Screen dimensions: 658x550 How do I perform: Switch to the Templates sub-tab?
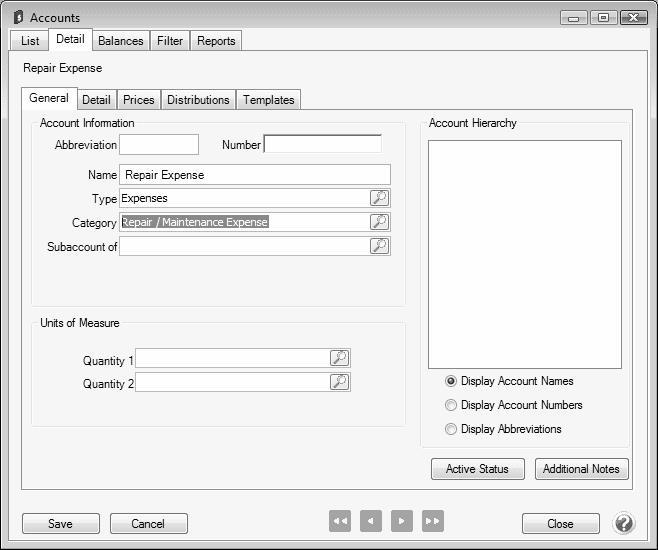pos(269,100)
